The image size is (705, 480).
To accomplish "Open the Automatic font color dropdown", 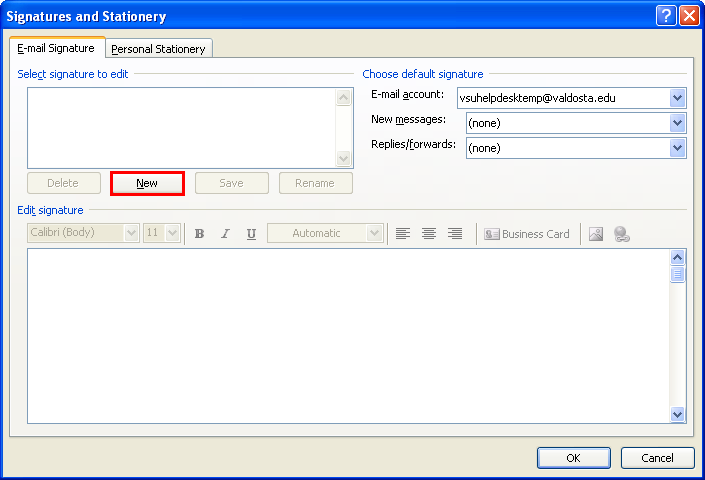I will [374, 233].
